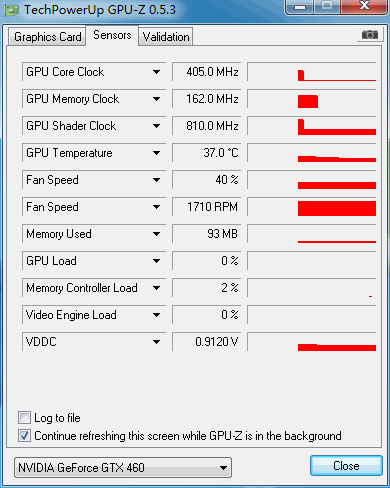
Task: Expand the VDDC sensor dropdown
Action: click(x=156, y=342)
